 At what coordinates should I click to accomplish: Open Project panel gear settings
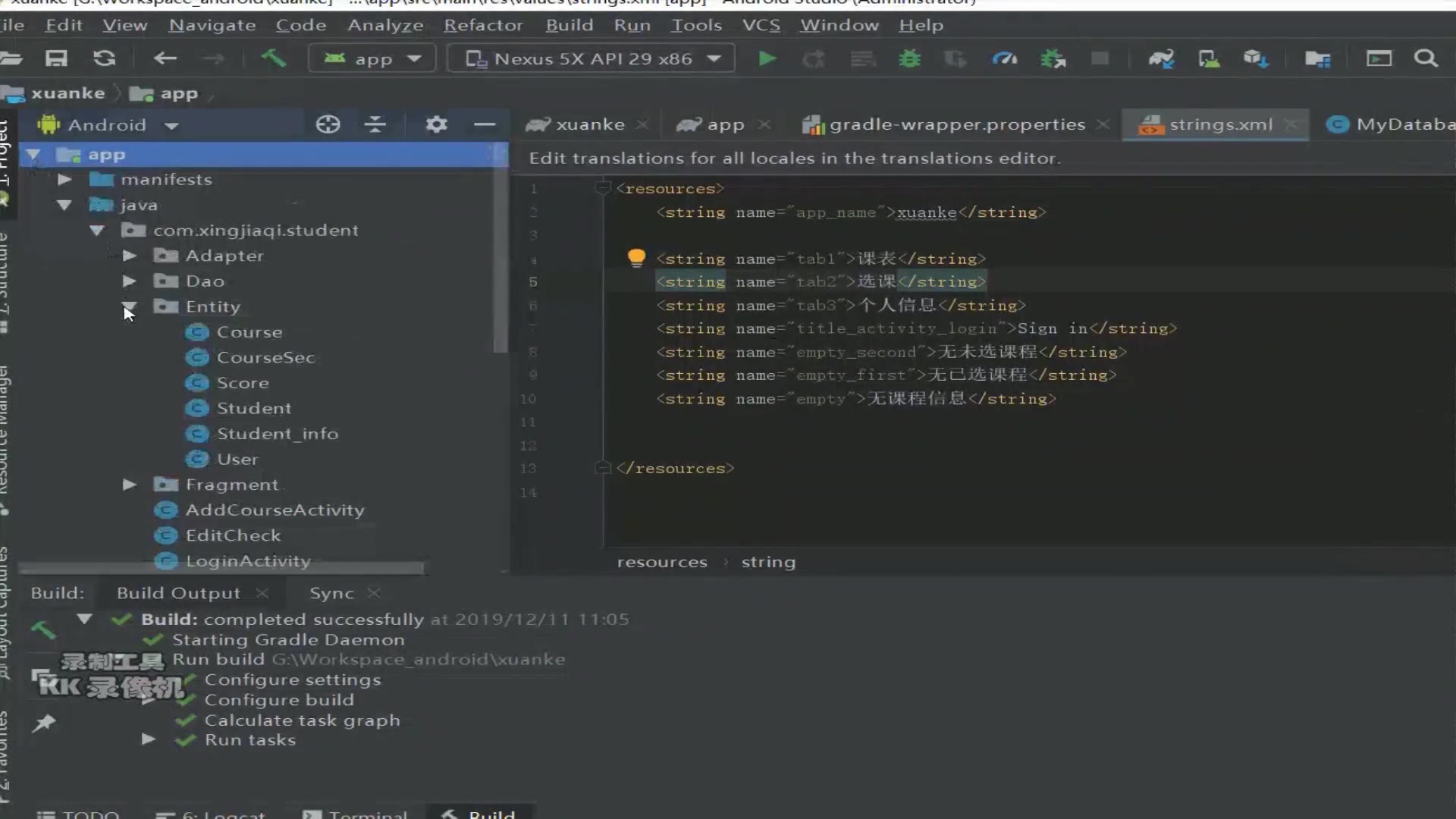[436, 124]
